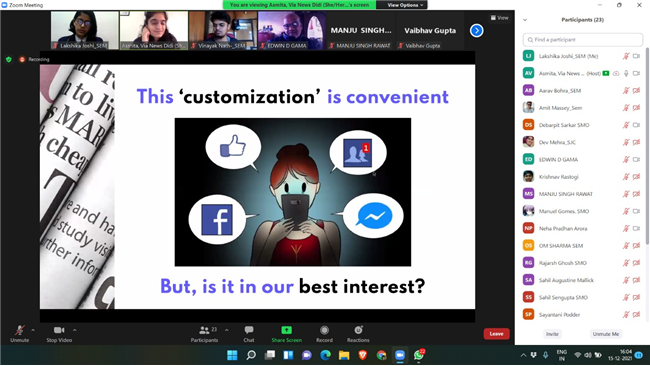Click the Invite button
Image resolution: width=650 pixels, height=366 pixels.
552,334
